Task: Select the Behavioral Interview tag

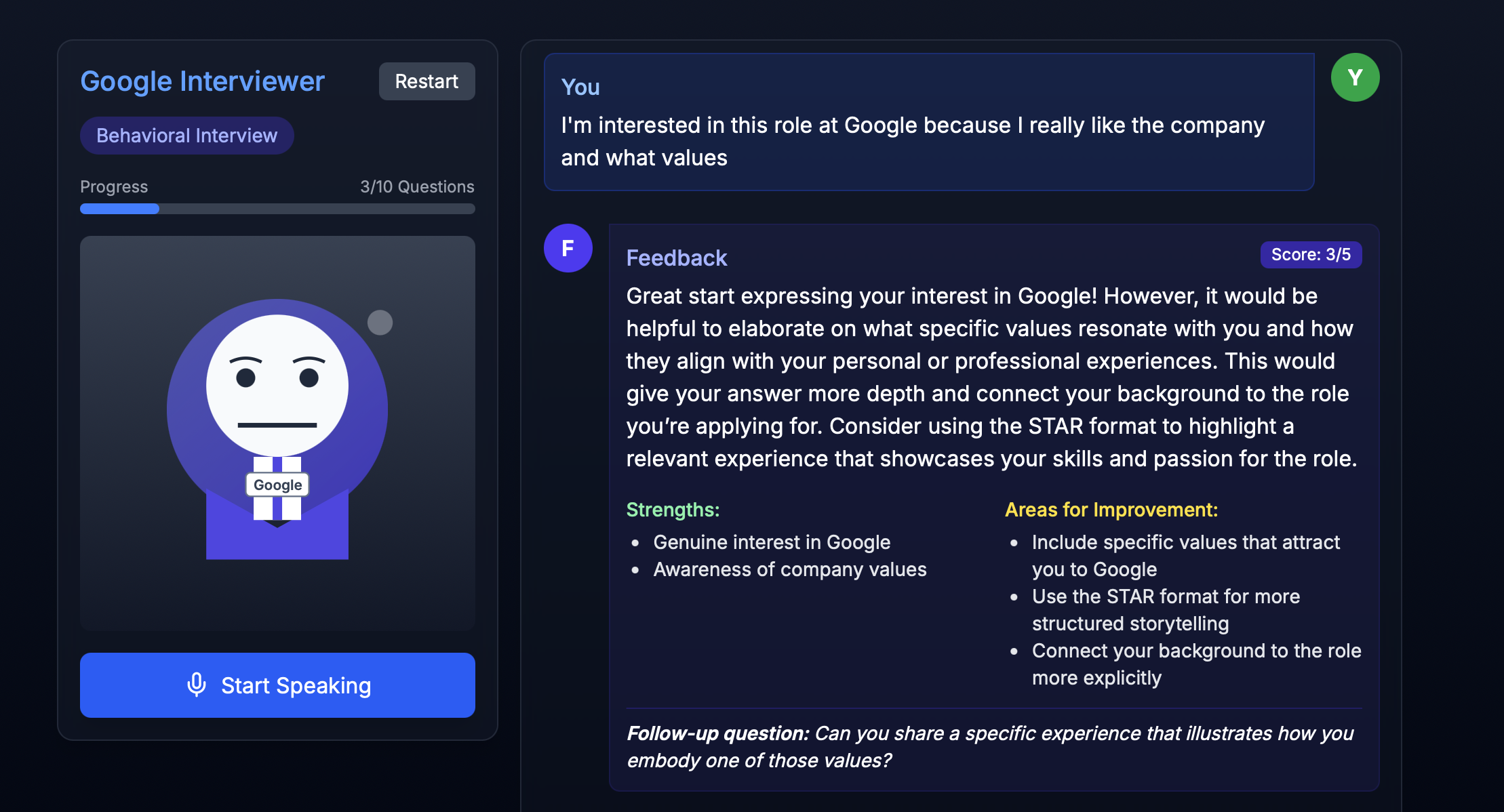Action: pos(186,136)
